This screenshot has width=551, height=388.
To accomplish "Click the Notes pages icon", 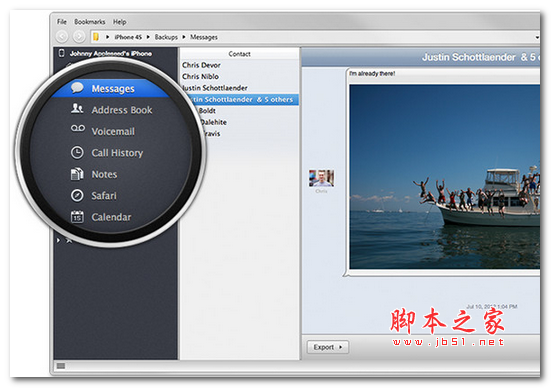I will (x=77, y=174).
